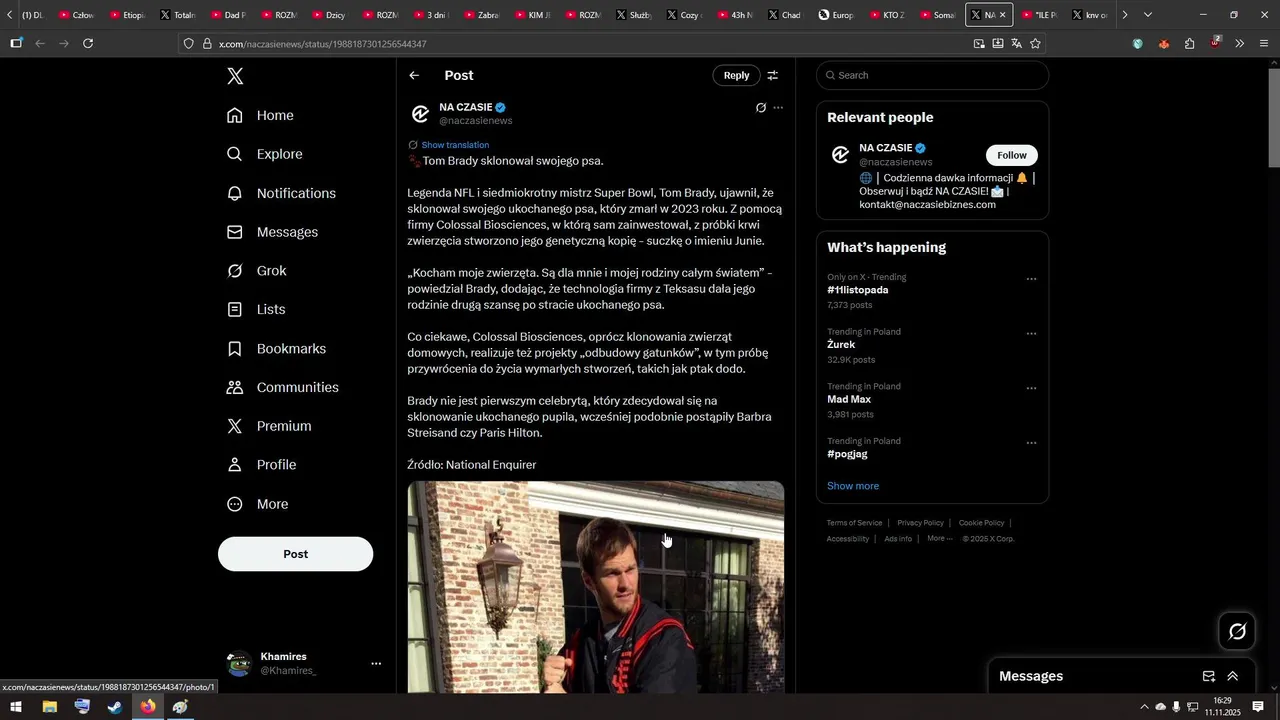The image size is (1280, 720).
Task: Open the browser extensions puzzle icon
Action: 1189,44
